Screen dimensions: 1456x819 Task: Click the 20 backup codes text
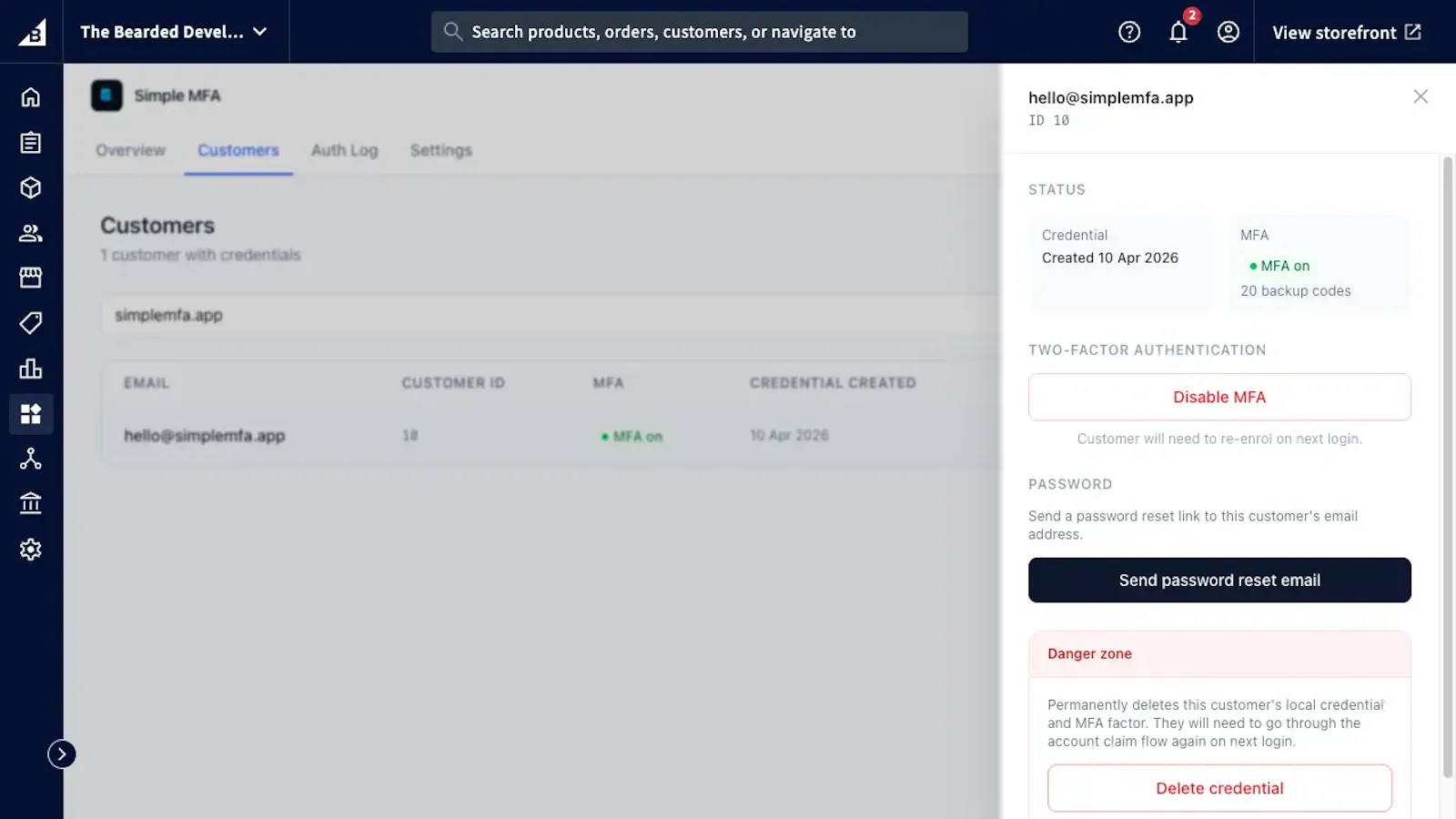[x=1295, y=291]
